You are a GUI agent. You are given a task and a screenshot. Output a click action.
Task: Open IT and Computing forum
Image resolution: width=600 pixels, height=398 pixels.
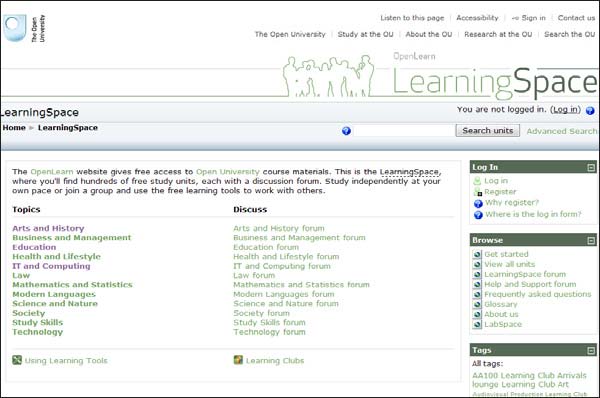(282, 266)
